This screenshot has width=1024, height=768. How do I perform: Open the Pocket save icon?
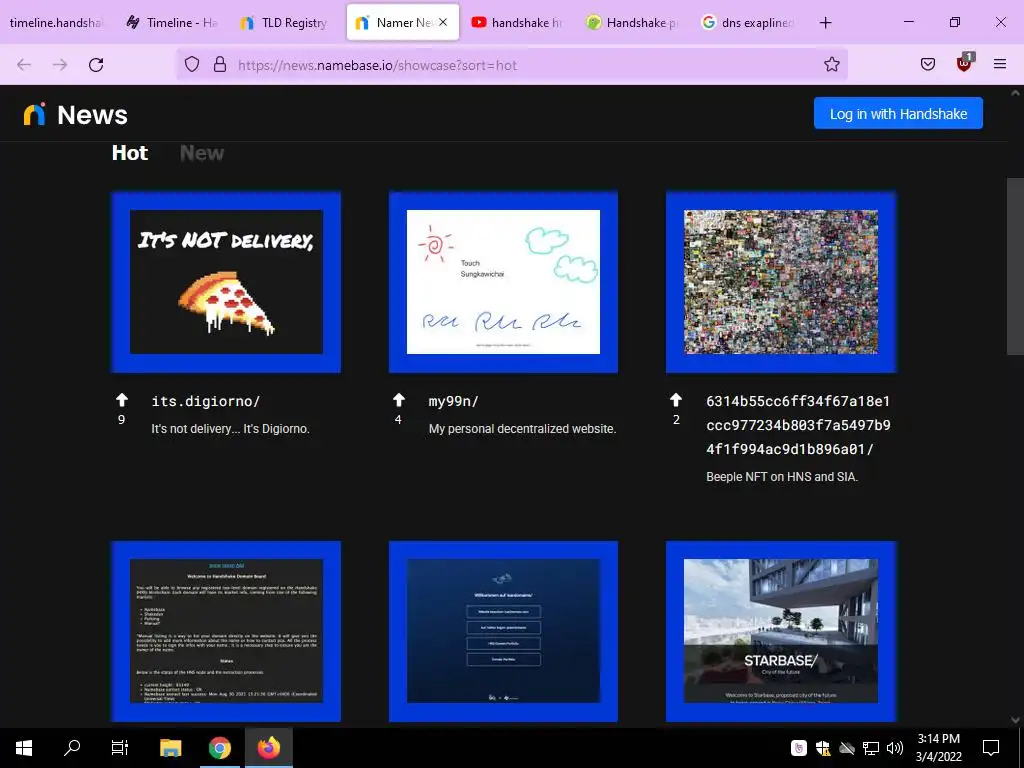pyautogui.click(x=927, y=64)
